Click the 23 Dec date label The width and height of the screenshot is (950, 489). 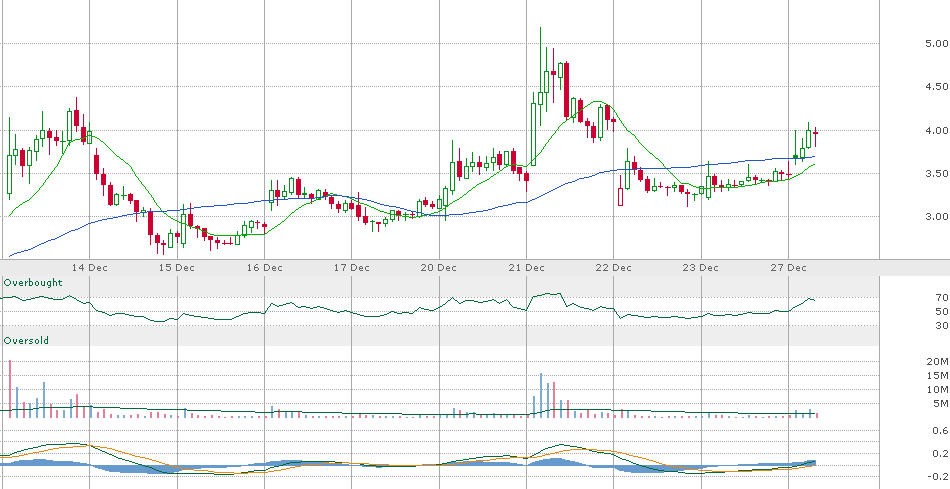[701, 268]
